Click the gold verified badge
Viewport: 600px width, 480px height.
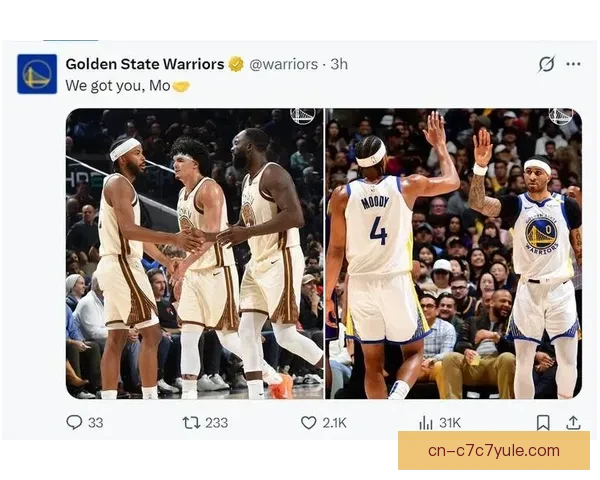point(236,64)
